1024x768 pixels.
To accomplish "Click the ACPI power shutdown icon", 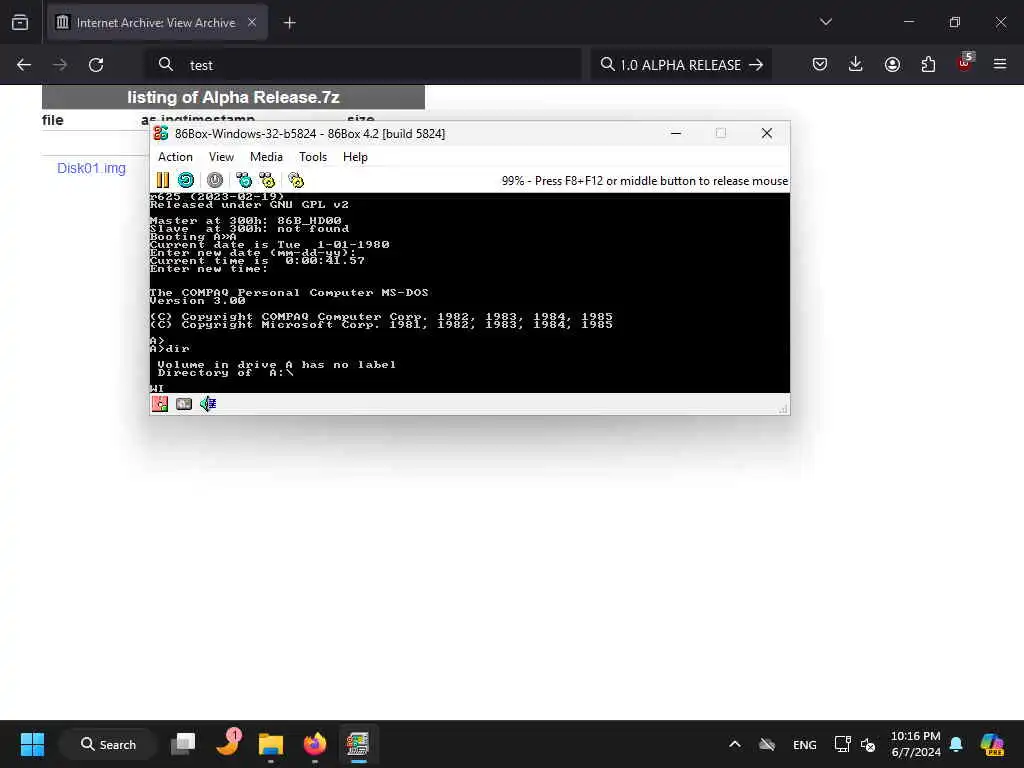I will coord(215,180).
